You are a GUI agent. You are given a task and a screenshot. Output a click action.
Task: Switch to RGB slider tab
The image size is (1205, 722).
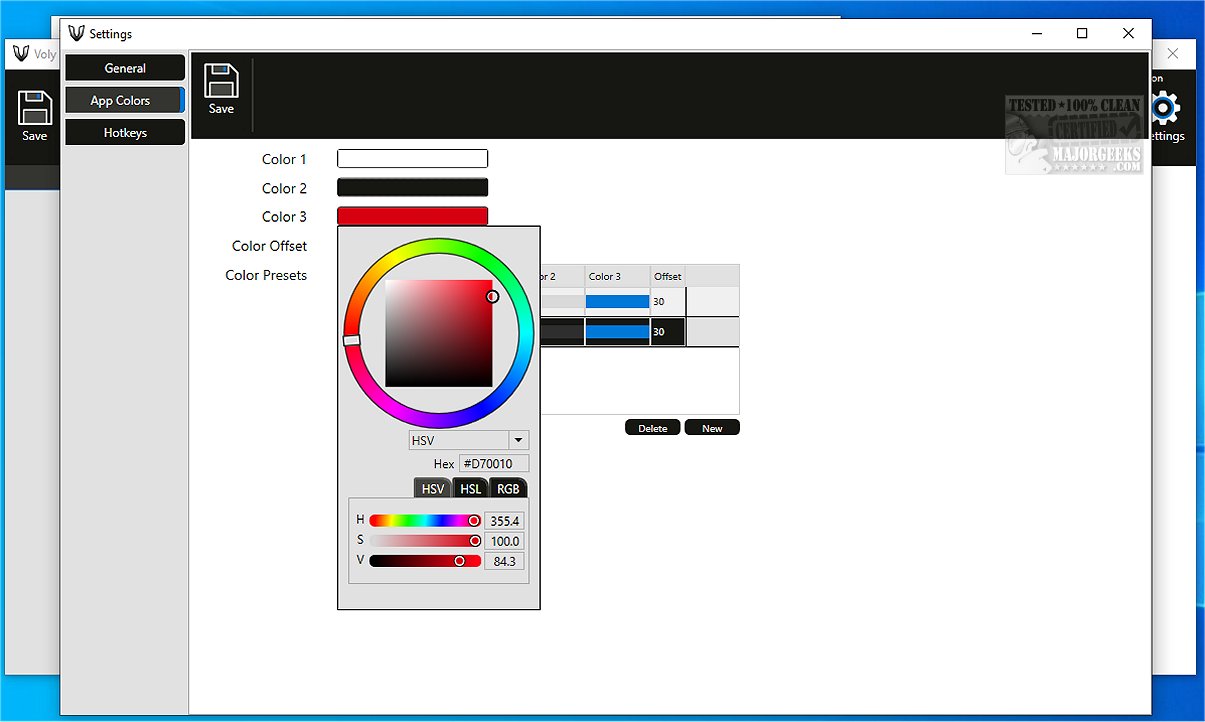pos(508,488)
